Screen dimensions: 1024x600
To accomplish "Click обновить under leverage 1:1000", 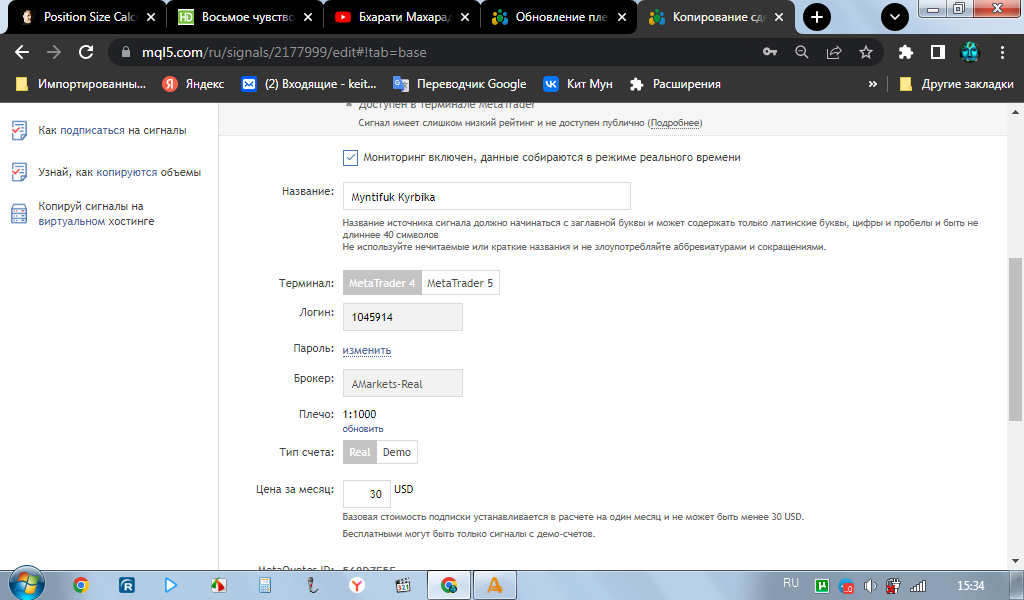I will [x=363, y=429].
